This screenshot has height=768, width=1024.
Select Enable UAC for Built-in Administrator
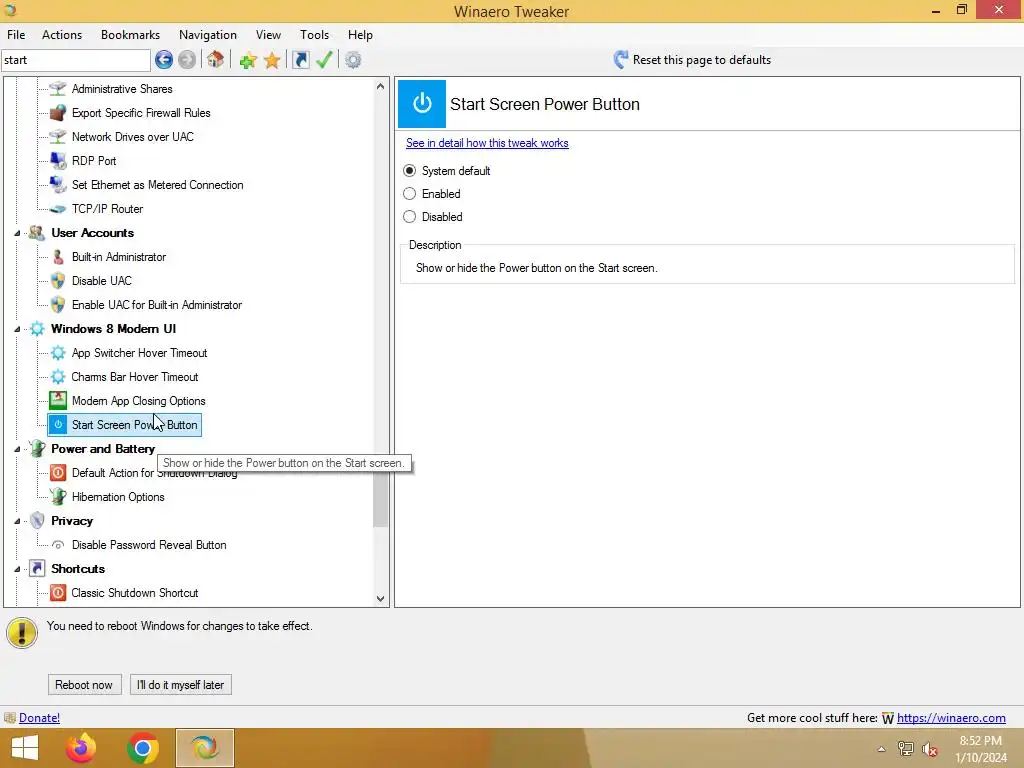tap(157, 305)
